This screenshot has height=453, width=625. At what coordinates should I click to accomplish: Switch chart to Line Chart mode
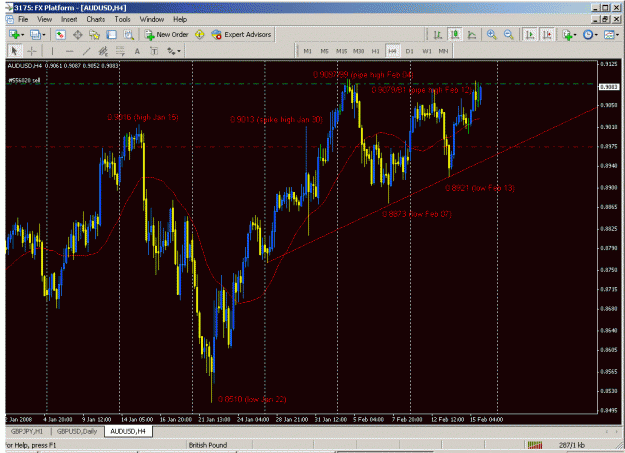tap(472, 35)
